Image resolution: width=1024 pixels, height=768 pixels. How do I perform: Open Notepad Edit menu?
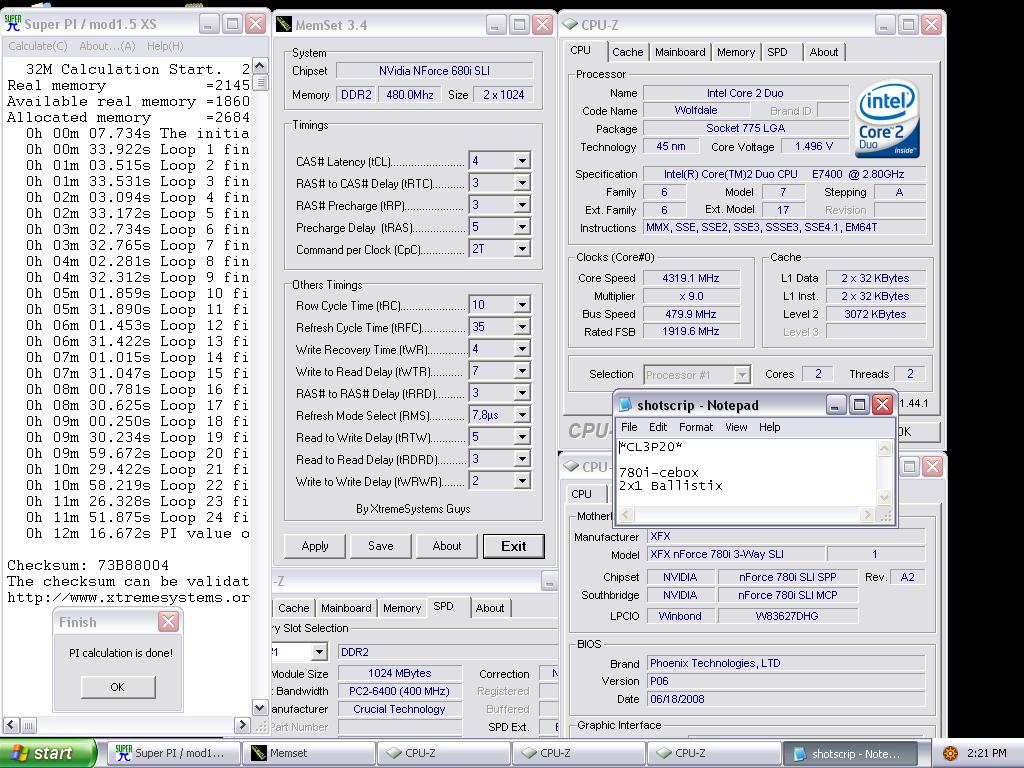click(658, 427)
